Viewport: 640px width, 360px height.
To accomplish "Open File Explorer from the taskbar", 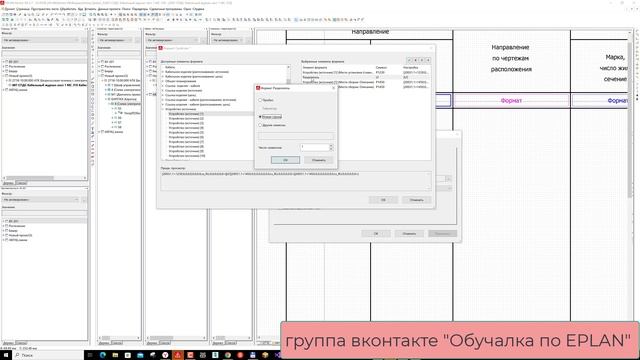I will pyautogui.click(x=115, y=355).
